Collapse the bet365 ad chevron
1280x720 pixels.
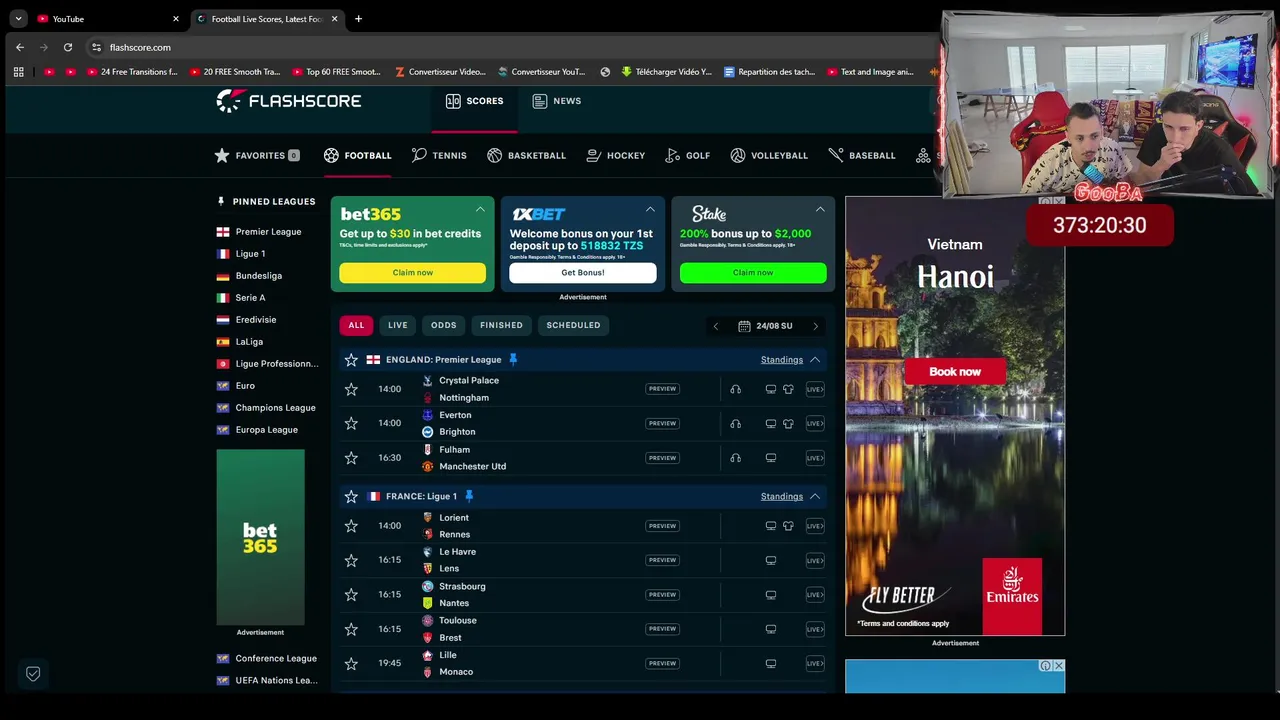pos(480,210)
